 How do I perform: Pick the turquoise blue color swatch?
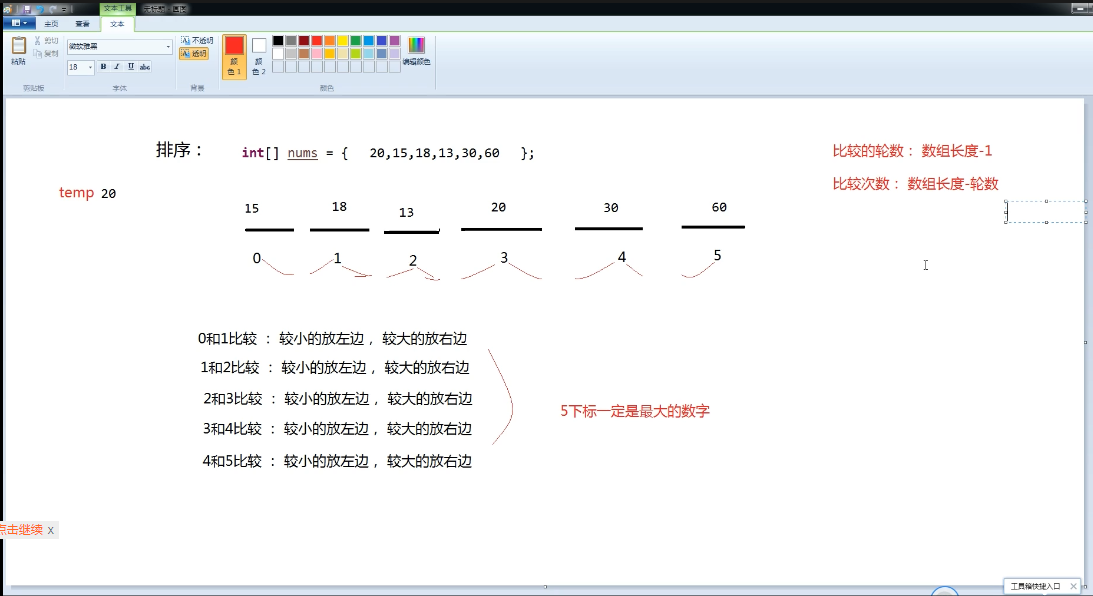tap(369, 40)
